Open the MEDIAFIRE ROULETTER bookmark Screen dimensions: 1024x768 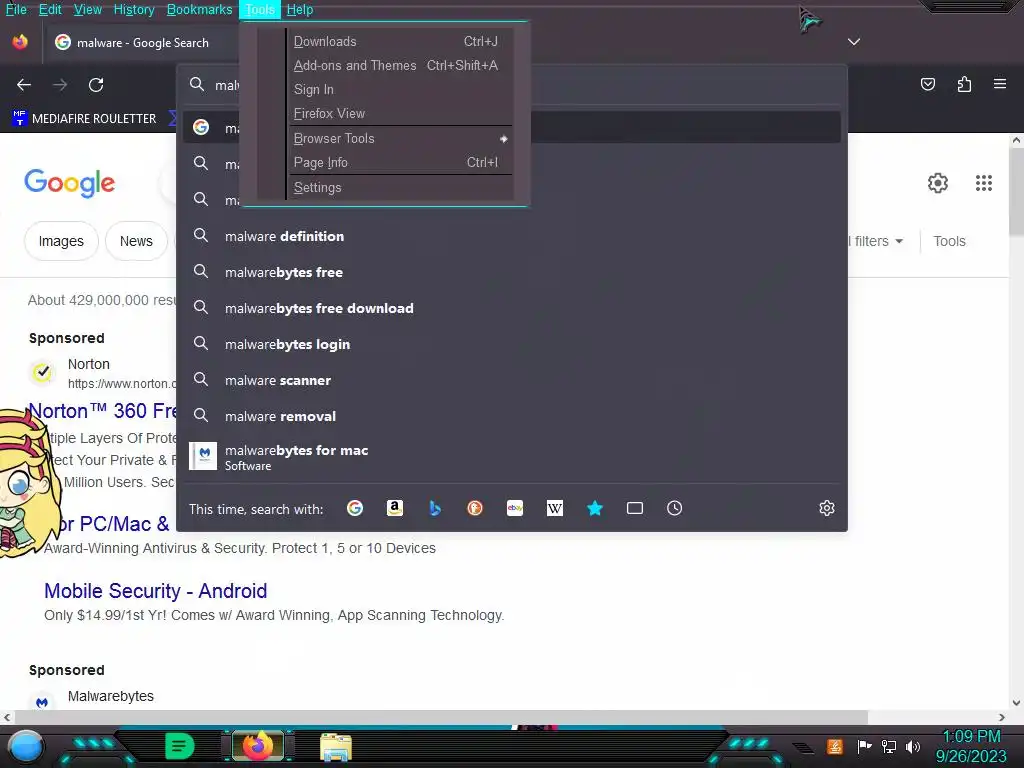click(84, 118)
